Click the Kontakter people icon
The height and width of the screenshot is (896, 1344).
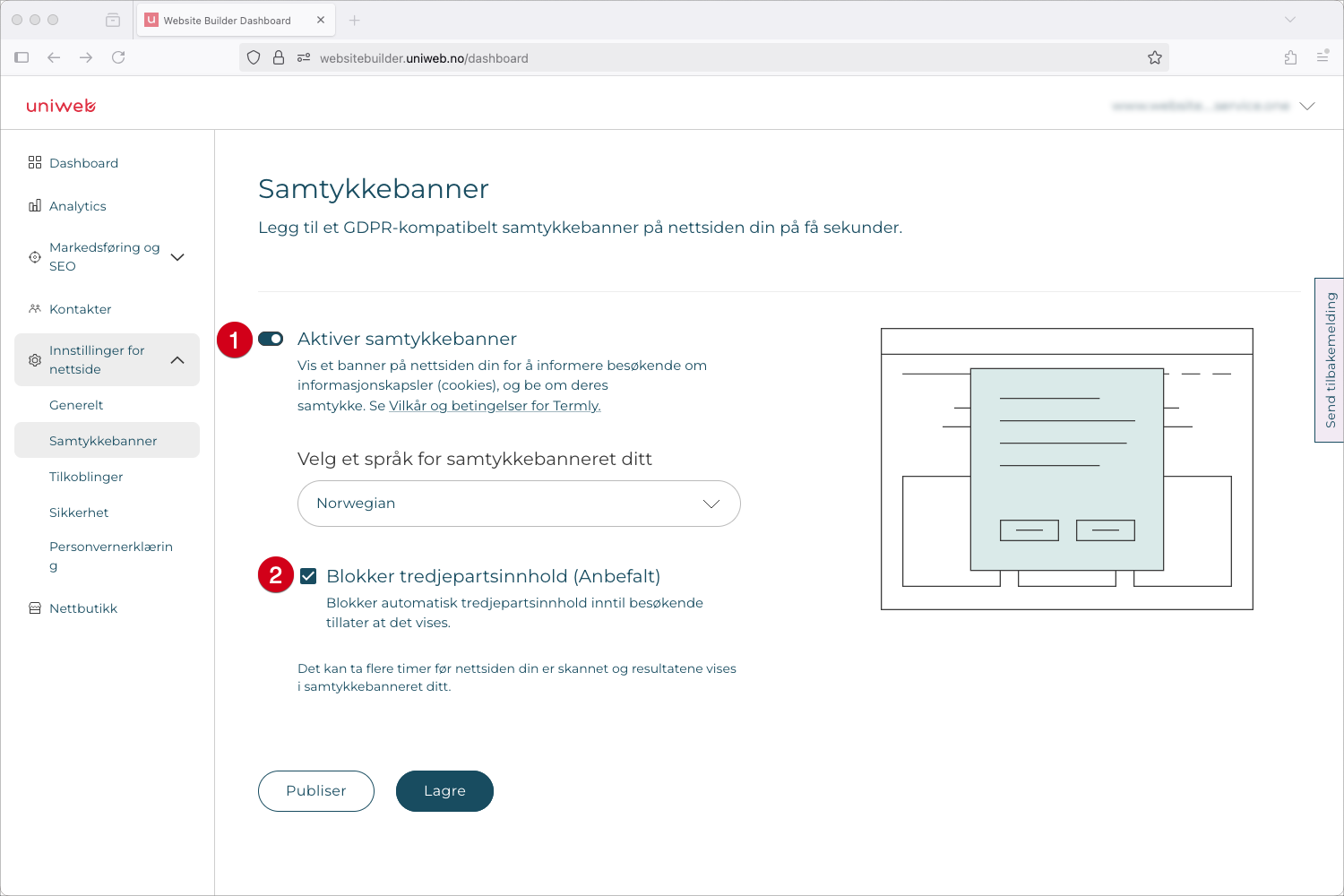coord(35,308)
